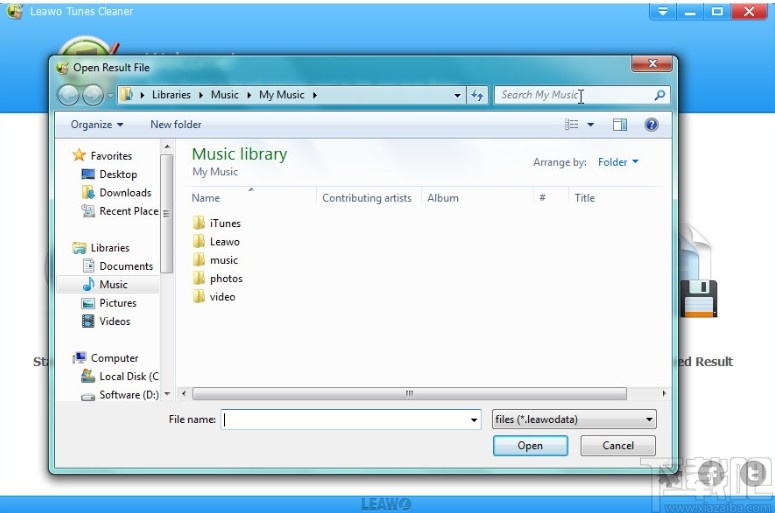Refresh the My Music folder view

point(477,95)
